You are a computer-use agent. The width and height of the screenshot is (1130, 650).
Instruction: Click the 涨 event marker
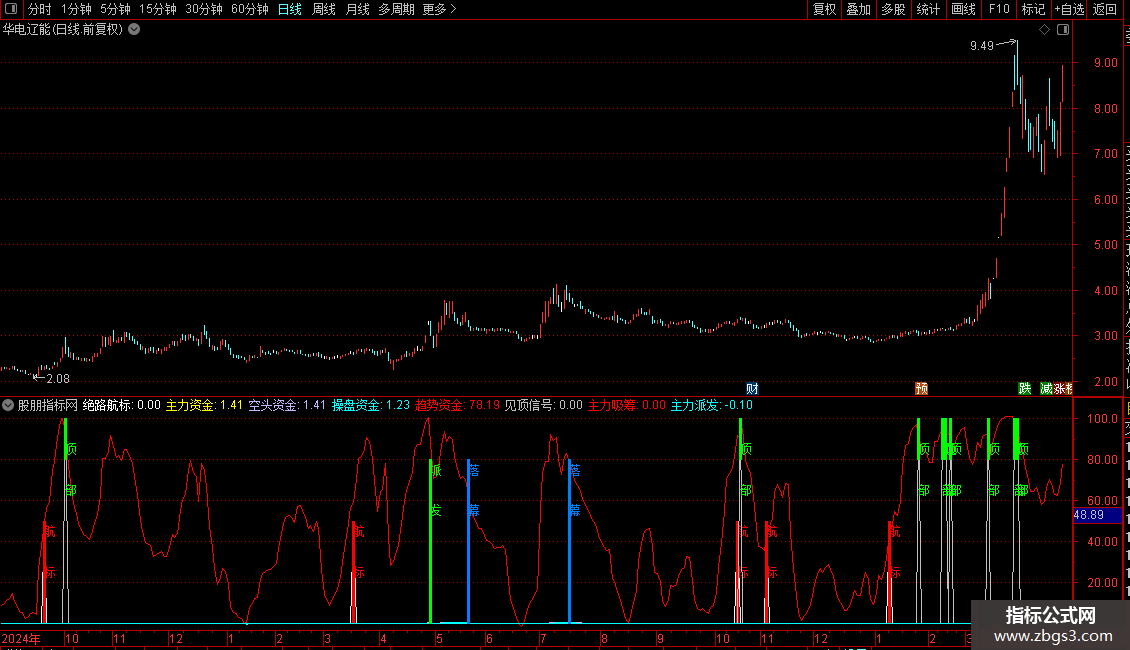(1061, 388)
